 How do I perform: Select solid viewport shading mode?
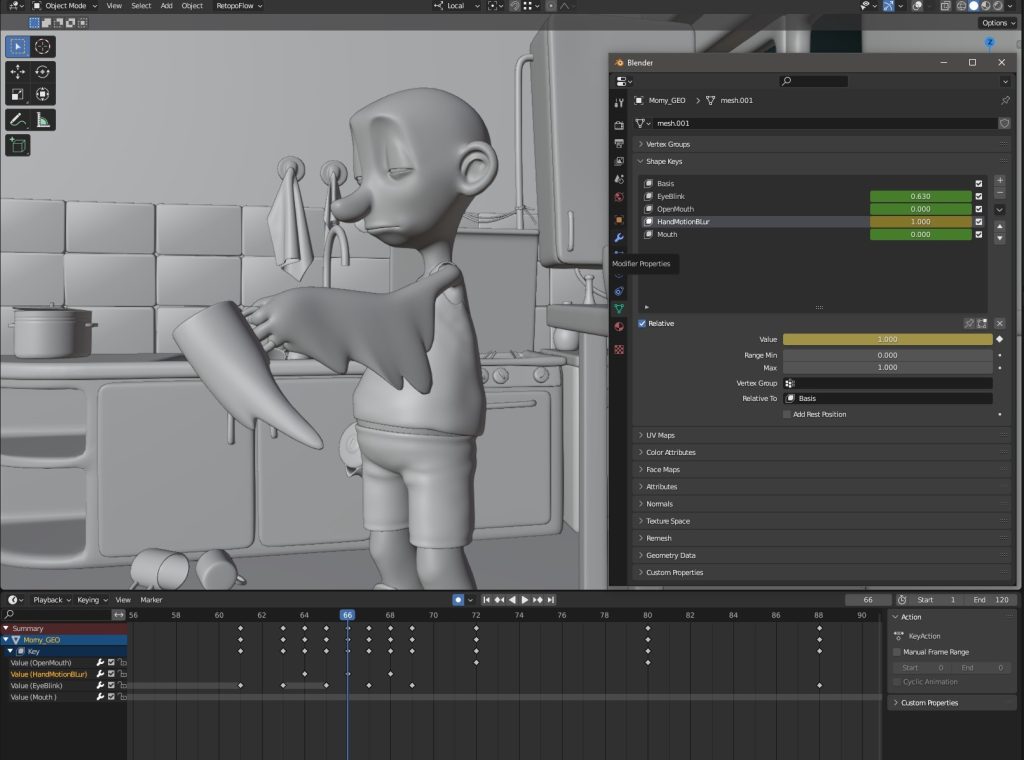coord(974,6)
